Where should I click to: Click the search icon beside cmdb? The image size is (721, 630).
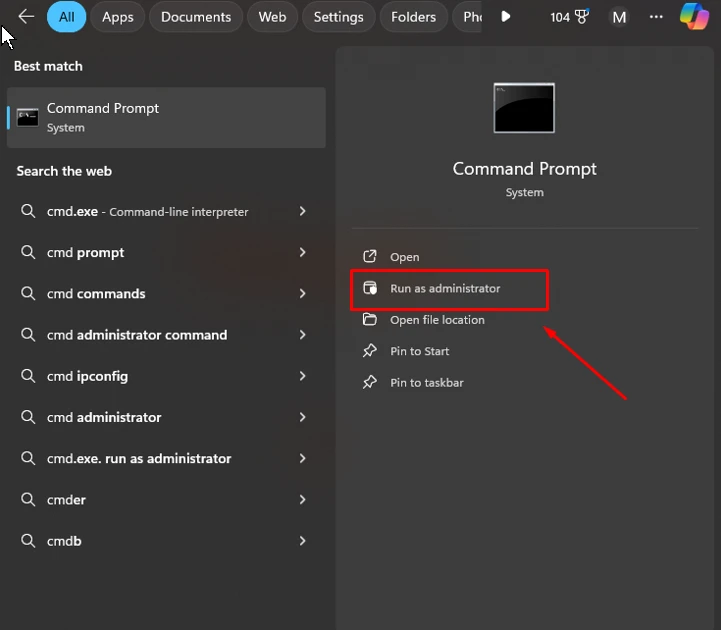pyautogui.click(x=28, y=541)
